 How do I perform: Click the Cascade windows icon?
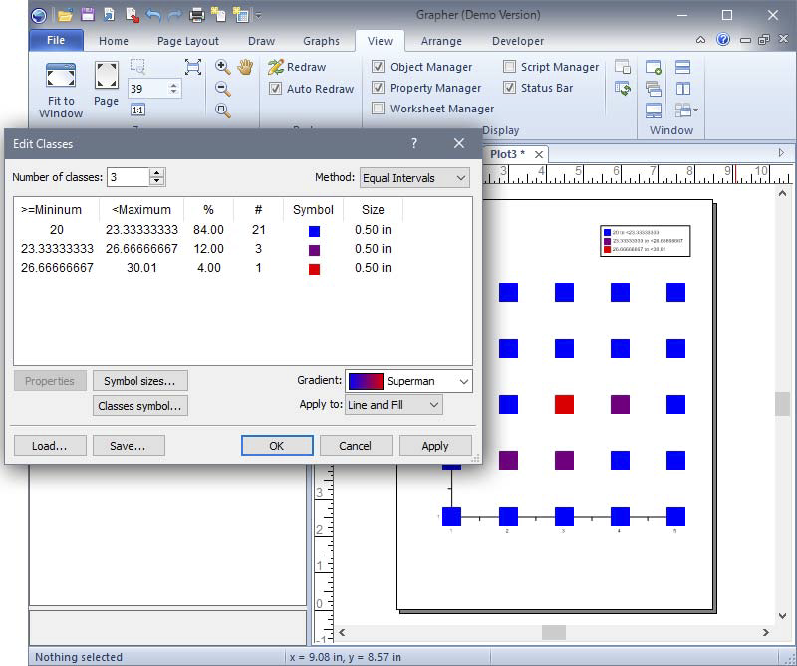pos(654,89)
